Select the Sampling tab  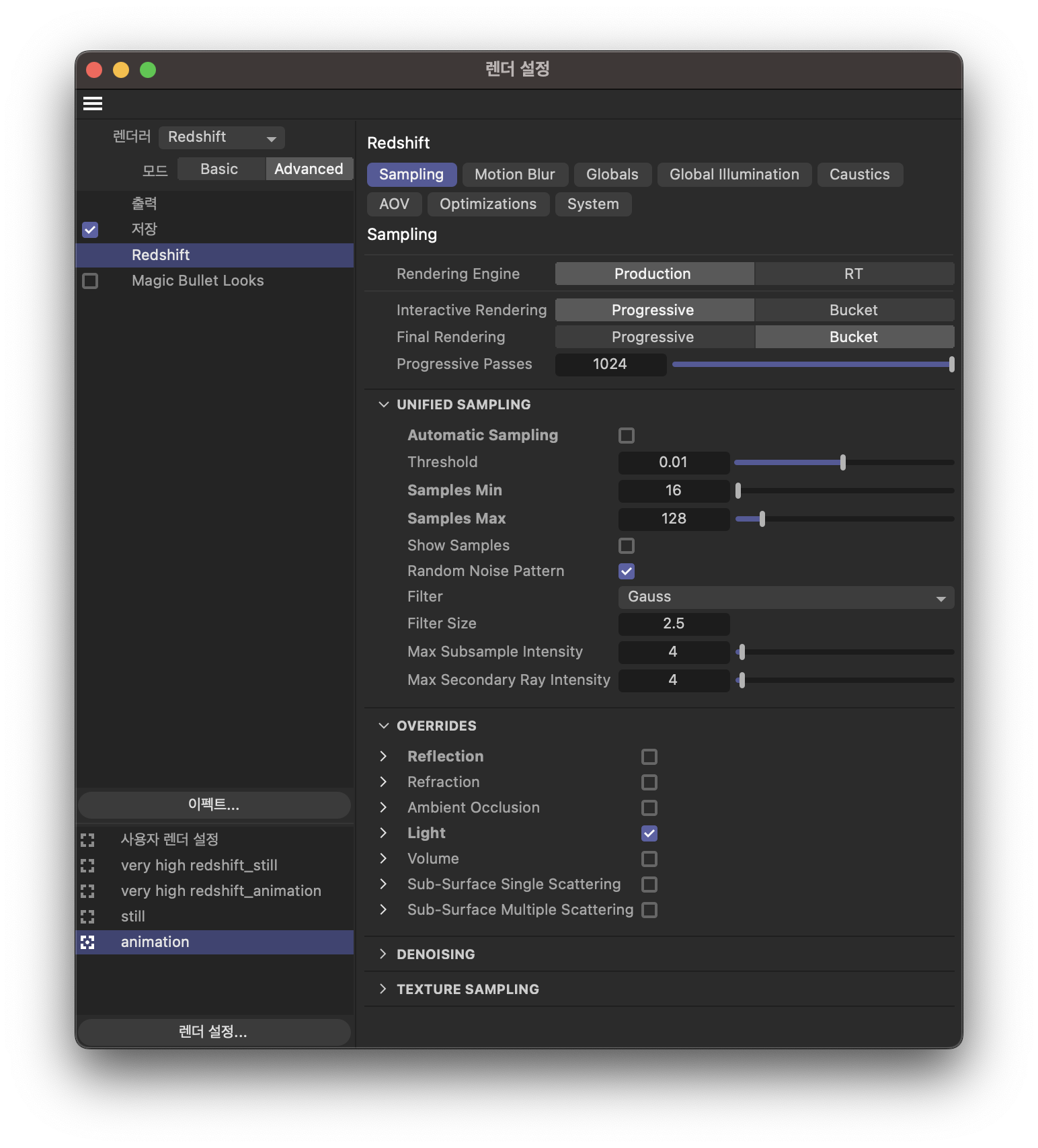tap(411, 175)
